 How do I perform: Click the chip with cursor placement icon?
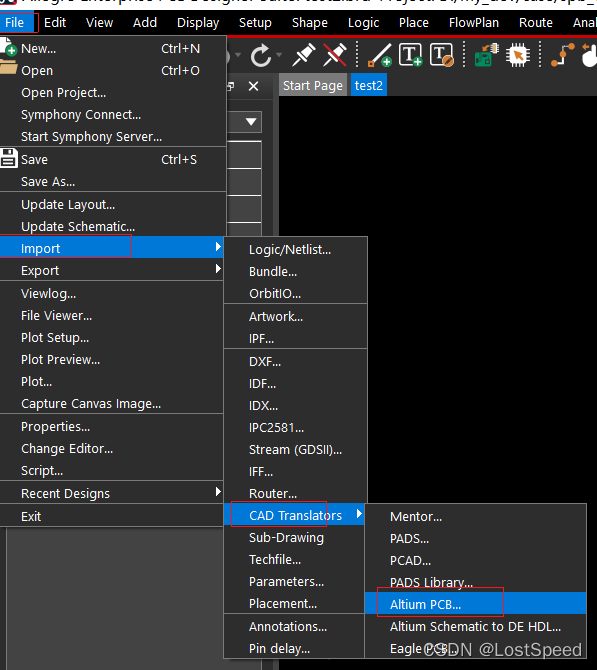[518, 55]
